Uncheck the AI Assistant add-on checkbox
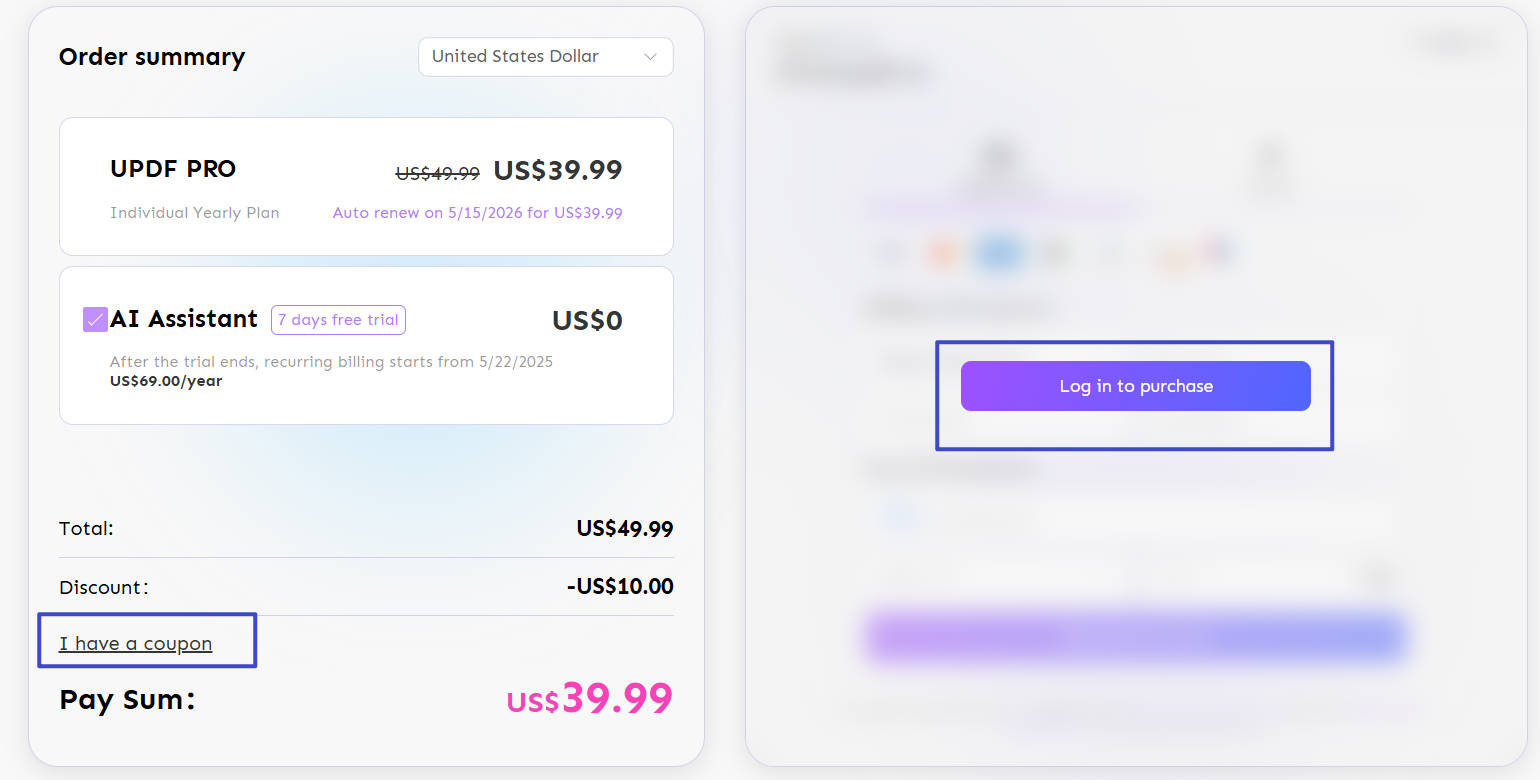Screen dimensions: 1540x780 click(95, 320)
